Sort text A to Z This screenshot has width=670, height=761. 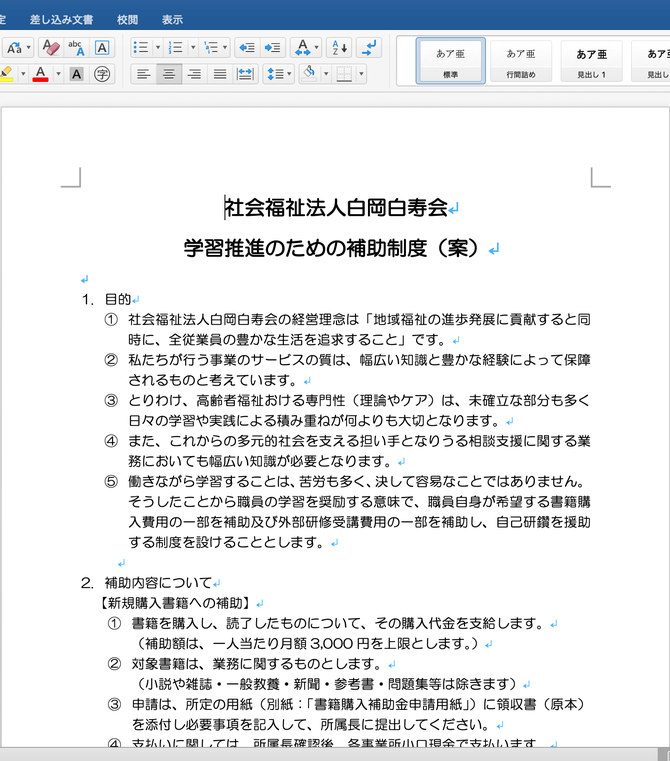coord(339,48)
